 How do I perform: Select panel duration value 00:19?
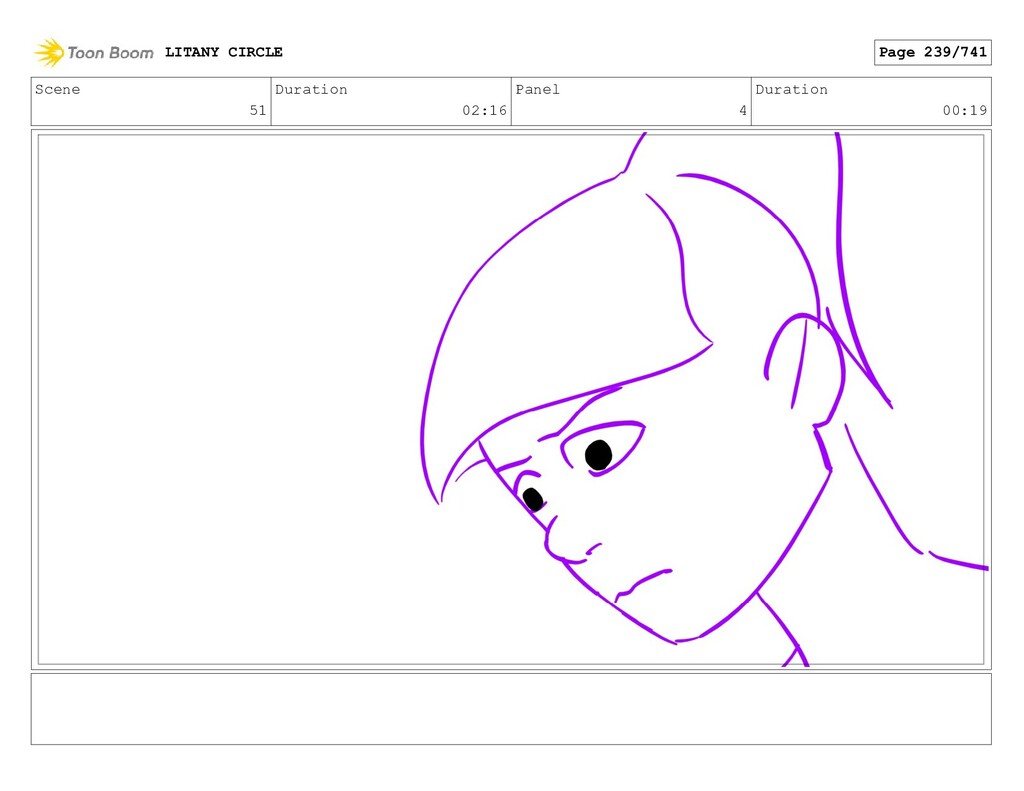965,110
